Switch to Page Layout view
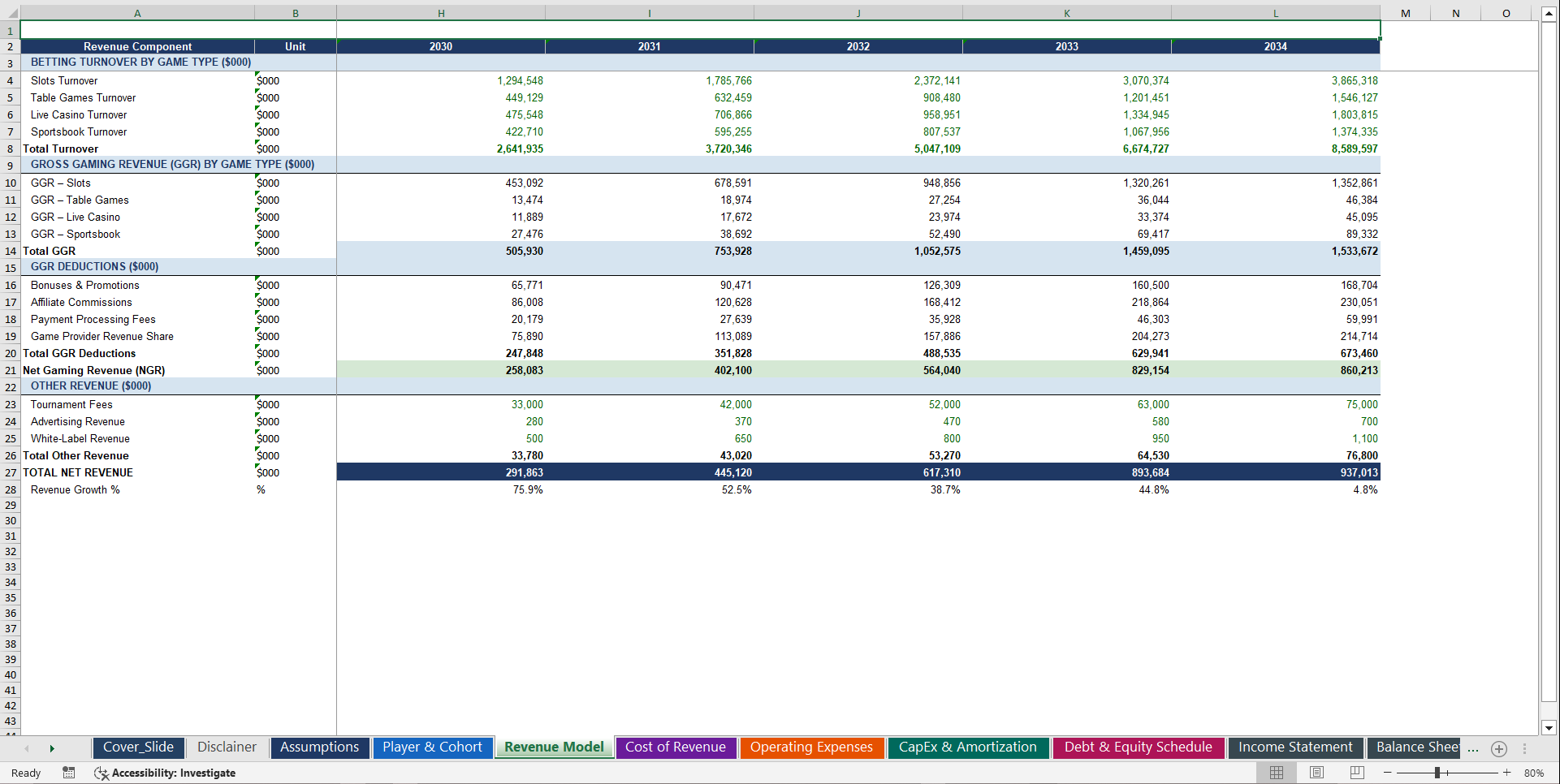Viewport: 1560px width, 784px height. click(1316, 773)
